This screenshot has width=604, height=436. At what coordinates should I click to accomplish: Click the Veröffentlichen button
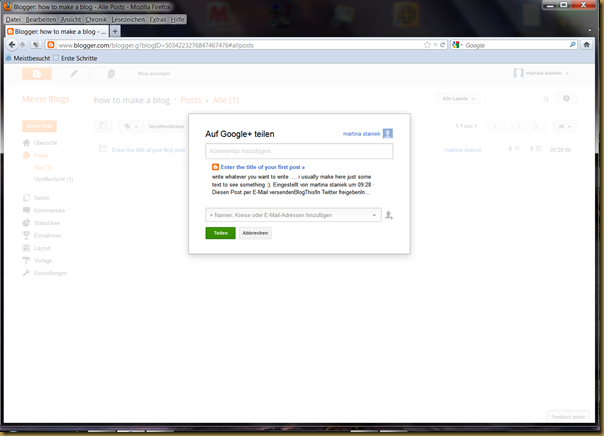coord(166,126)
